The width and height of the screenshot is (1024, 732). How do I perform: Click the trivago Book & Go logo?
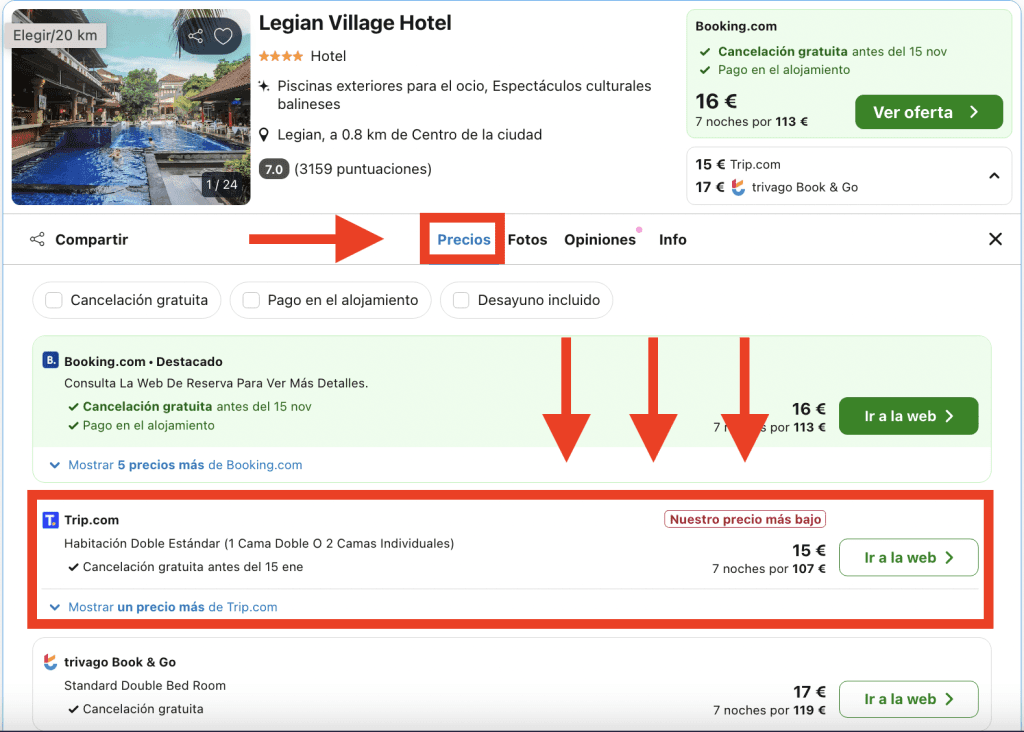[51, 662]
